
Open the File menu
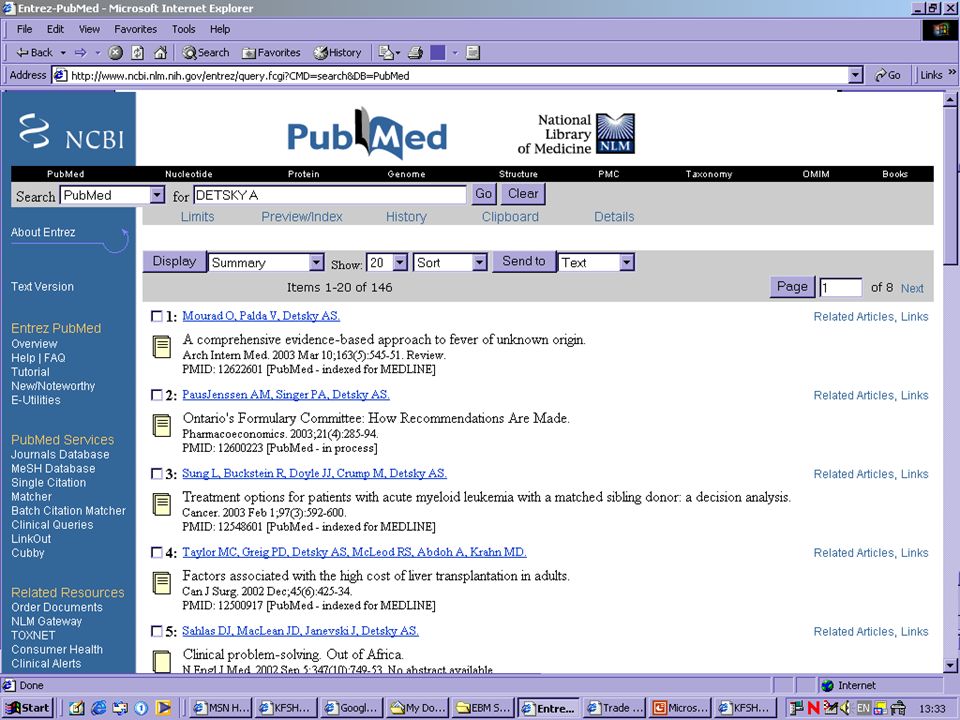tap(24, 29)
